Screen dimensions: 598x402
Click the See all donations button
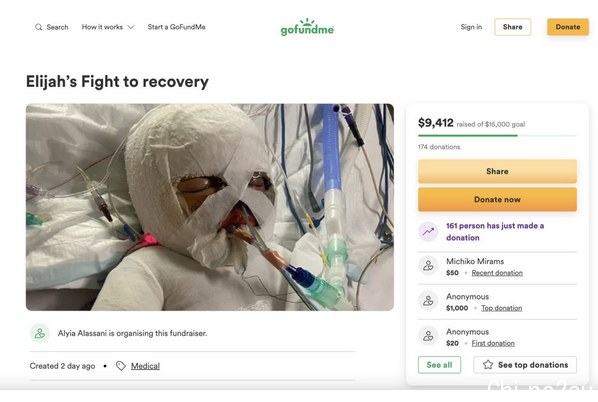[x=439, y=365]
